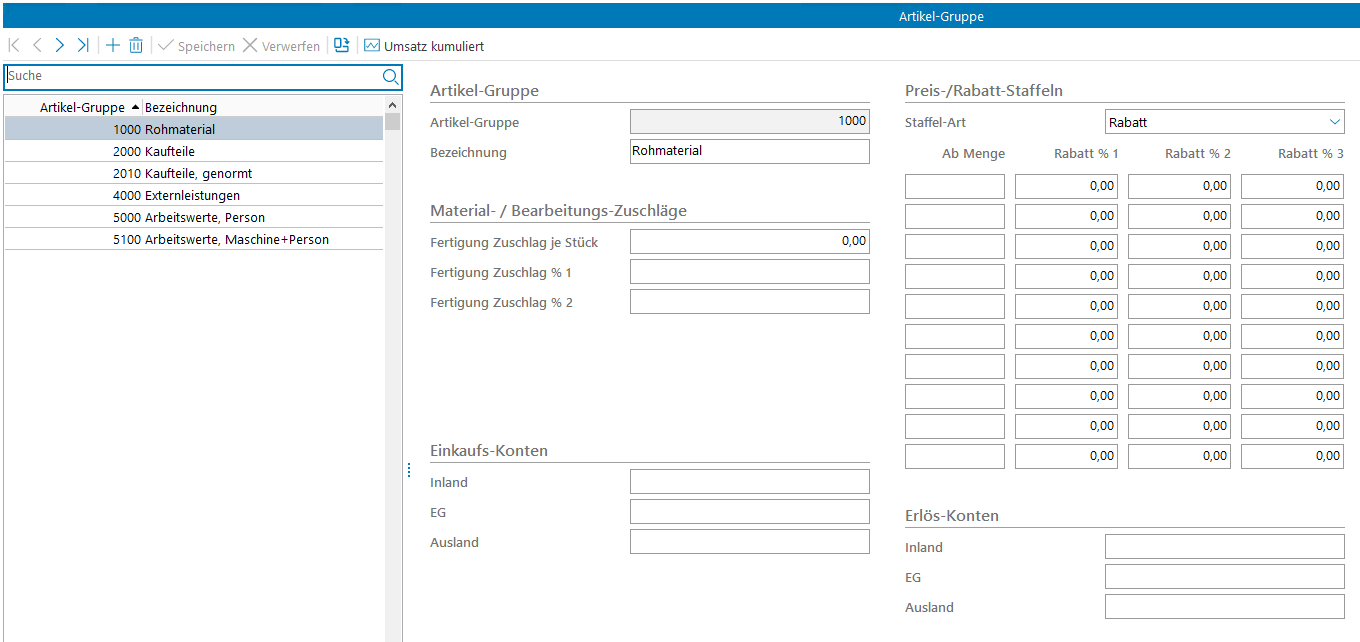Jump to the last record

click(x=83, y=46)
